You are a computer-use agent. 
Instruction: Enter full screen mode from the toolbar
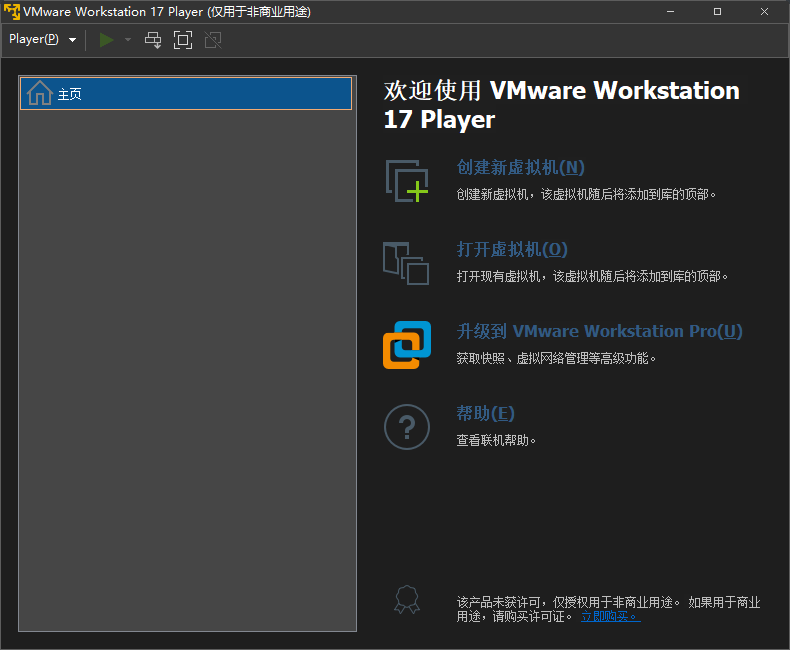[182, 39]
